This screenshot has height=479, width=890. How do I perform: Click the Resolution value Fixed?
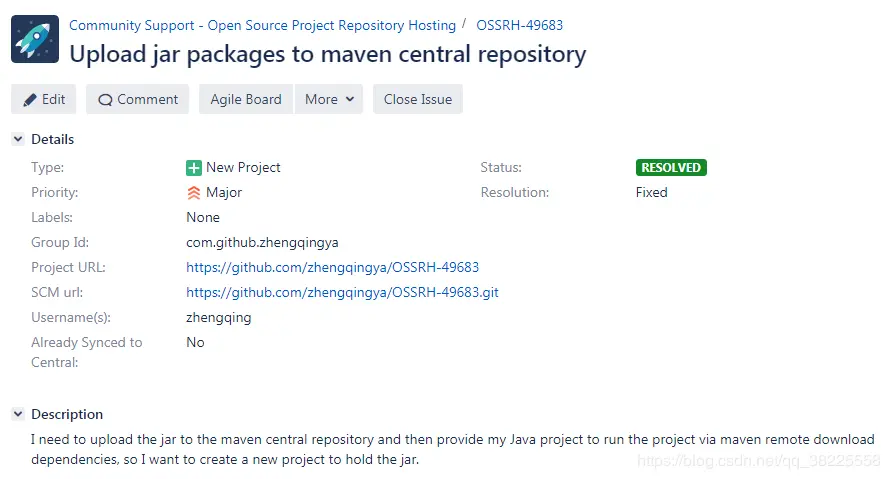tap(651, 192)
